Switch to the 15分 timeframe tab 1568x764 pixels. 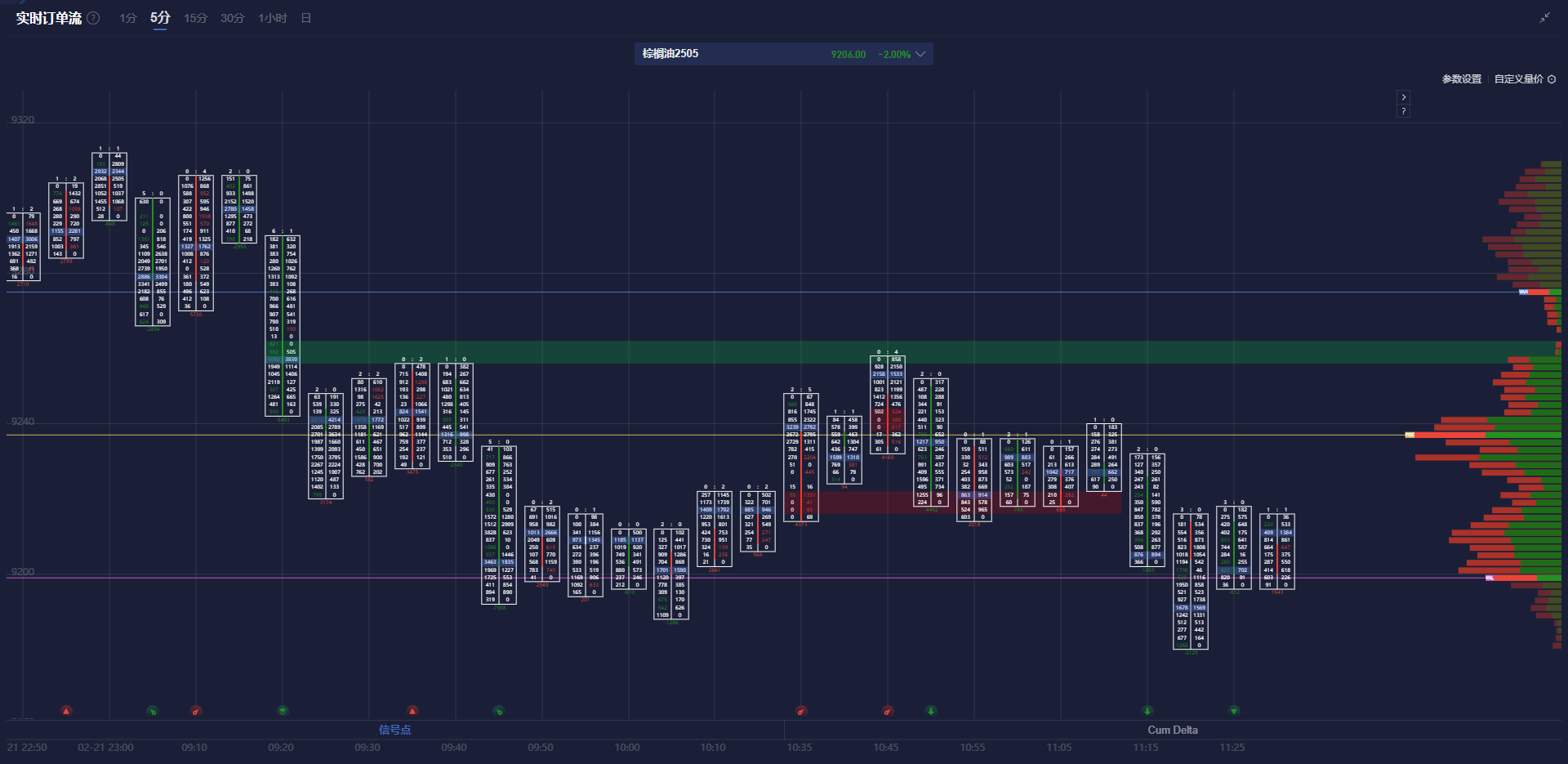point(195,18)
